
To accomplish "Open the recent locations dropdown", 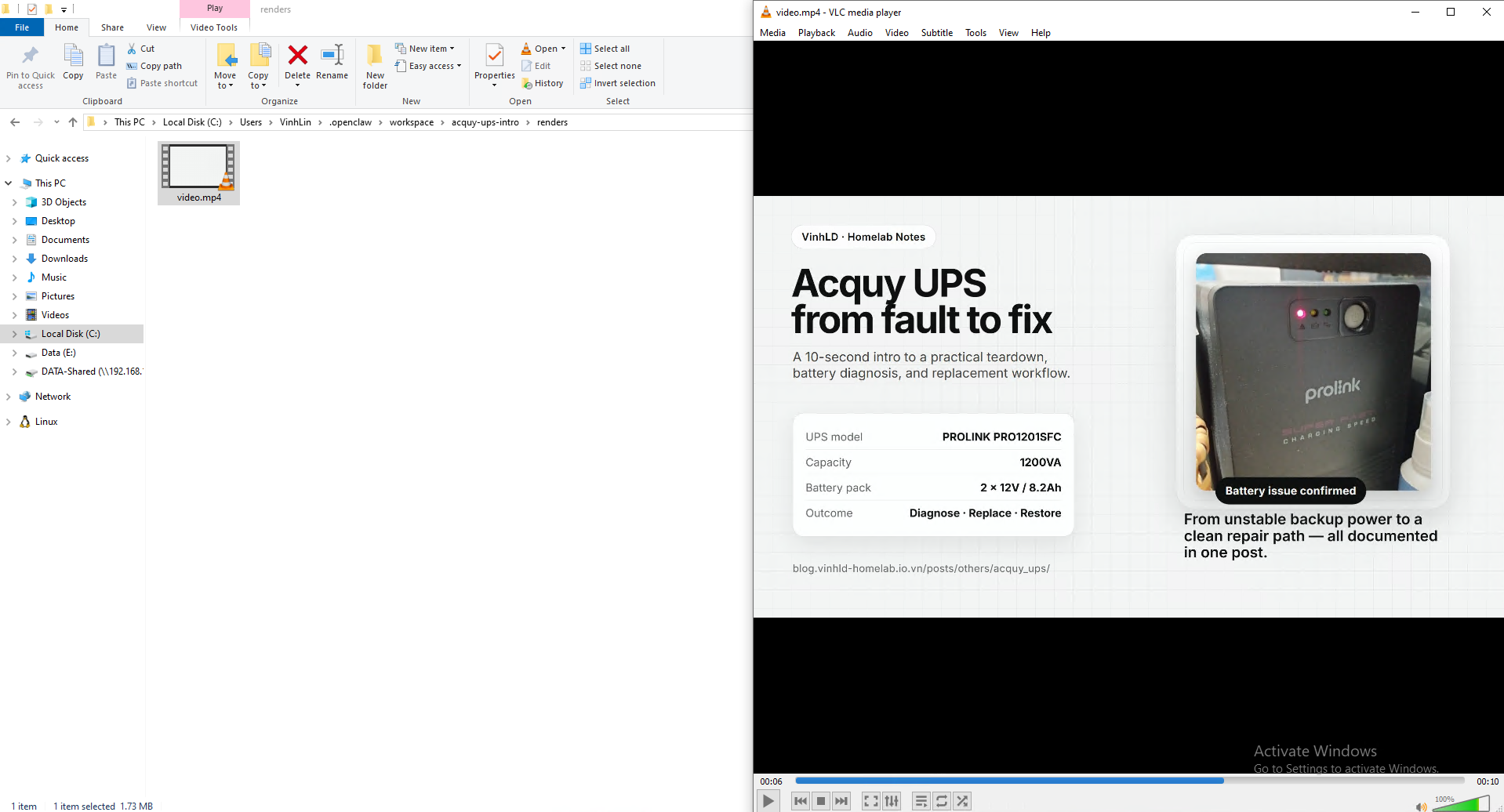I will tap(56, 122).
